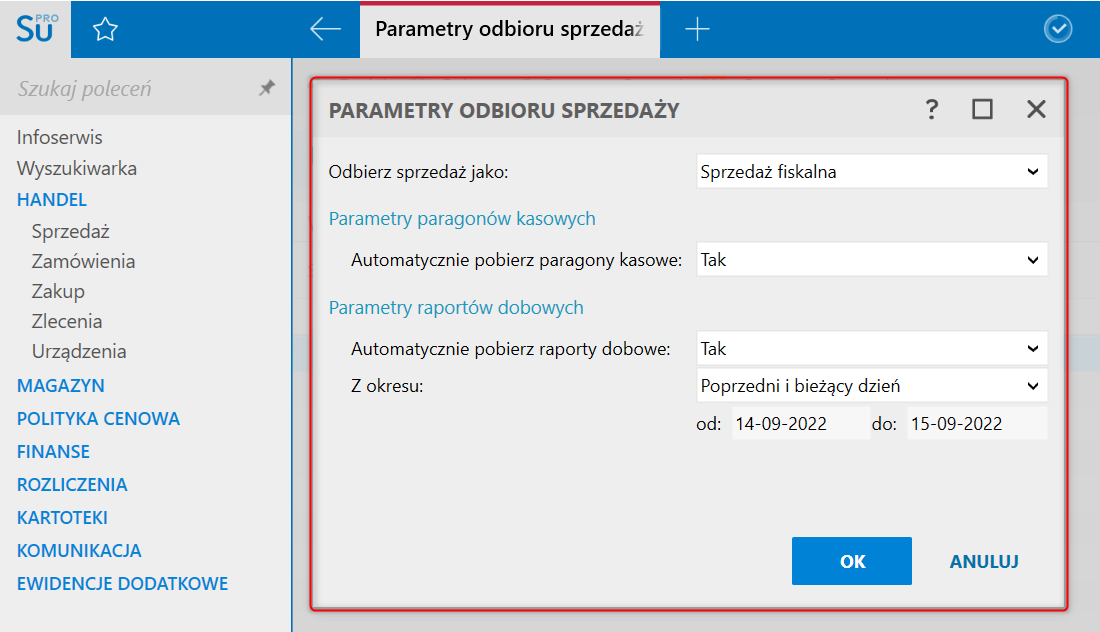Open favorites with the star icon
The image size is (1100, 632).
point(105,29)
